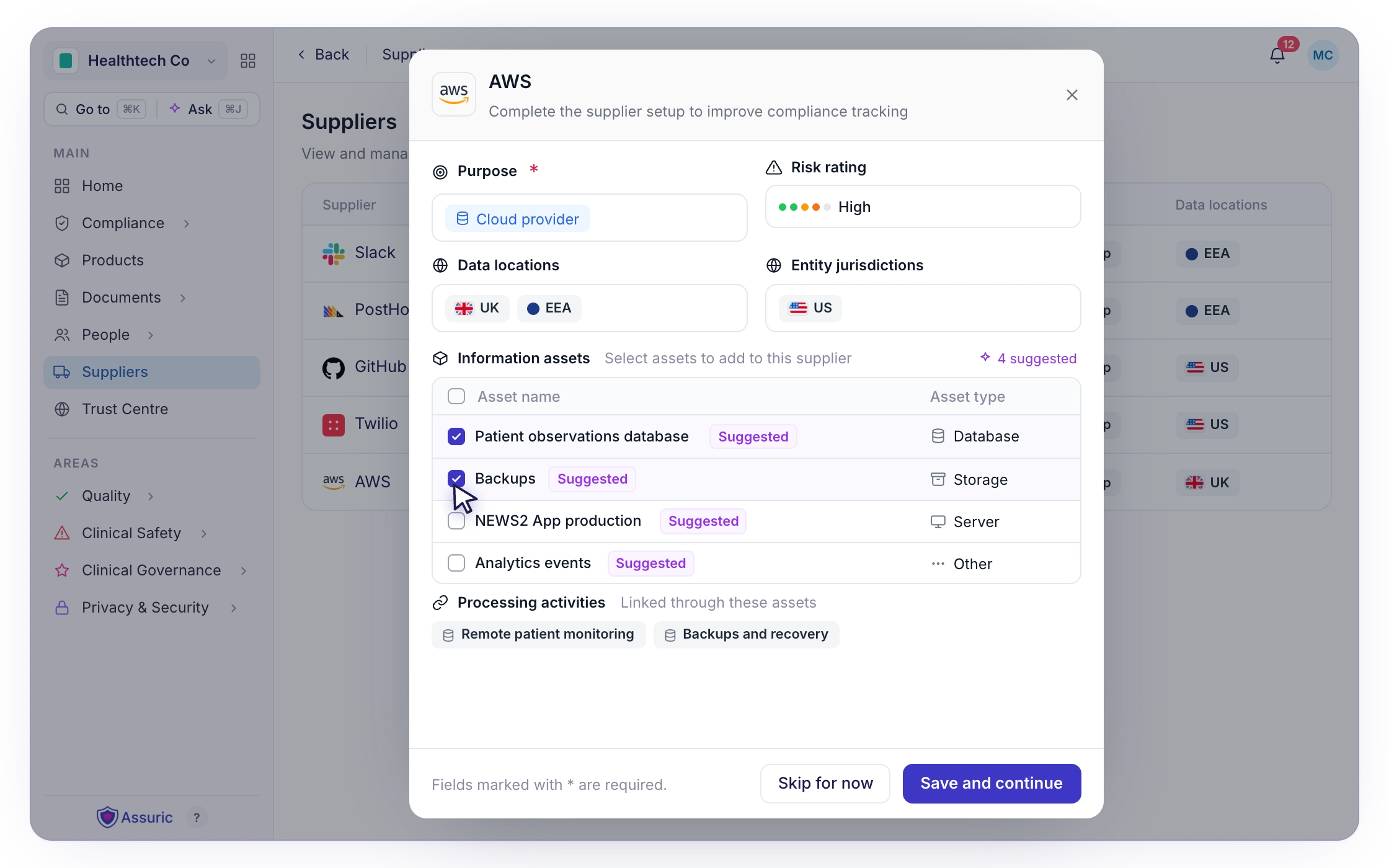Click the Go to search field

[x=100, y=109]
